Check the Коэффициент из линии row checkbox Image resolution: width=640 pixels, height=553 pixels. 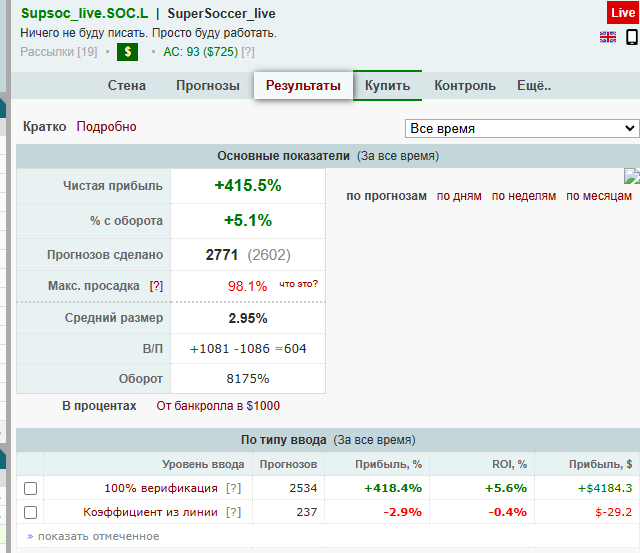pos(30,512)
